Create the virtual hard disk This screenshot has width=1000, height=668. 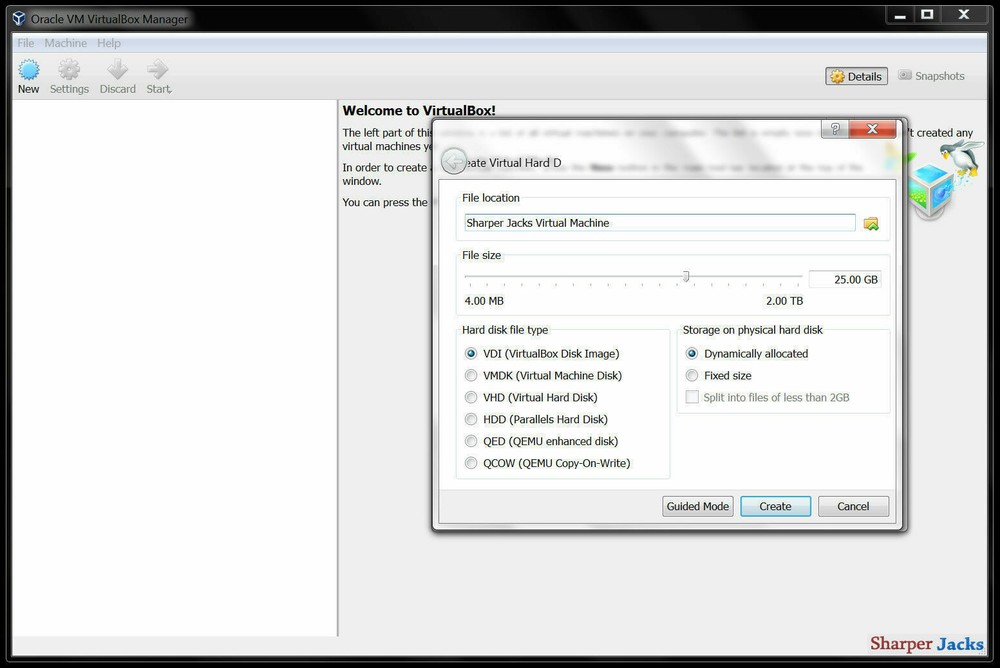coord(775,506)
